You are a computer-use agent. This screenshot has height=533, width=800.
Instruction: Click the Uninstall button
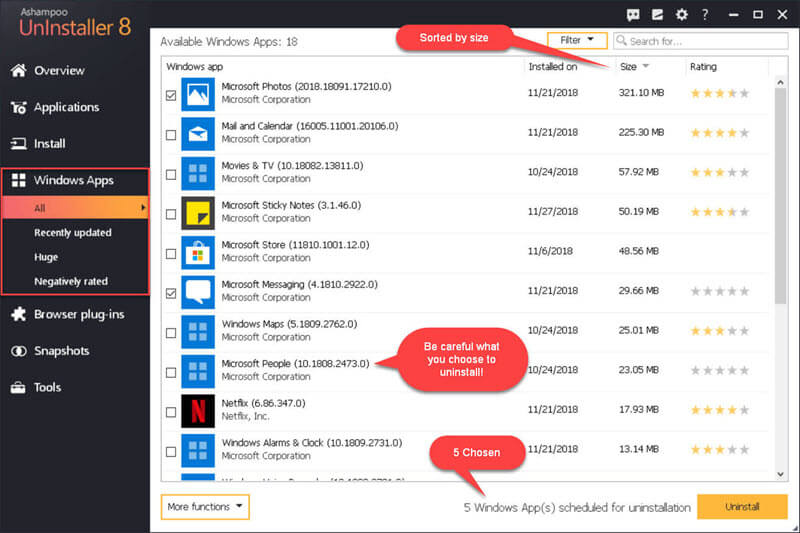pyautogui.click(x=742, y=507)
